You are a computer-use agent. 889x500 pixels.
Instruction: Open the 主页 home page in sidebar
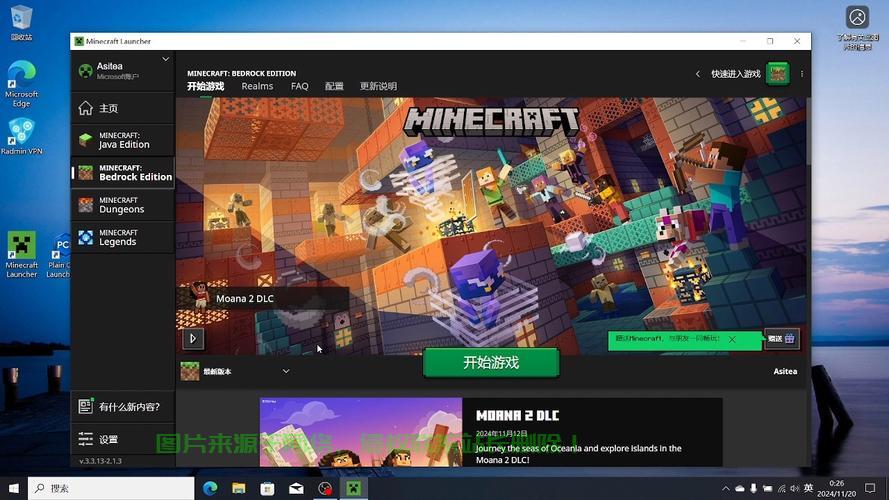click(122, 108)
